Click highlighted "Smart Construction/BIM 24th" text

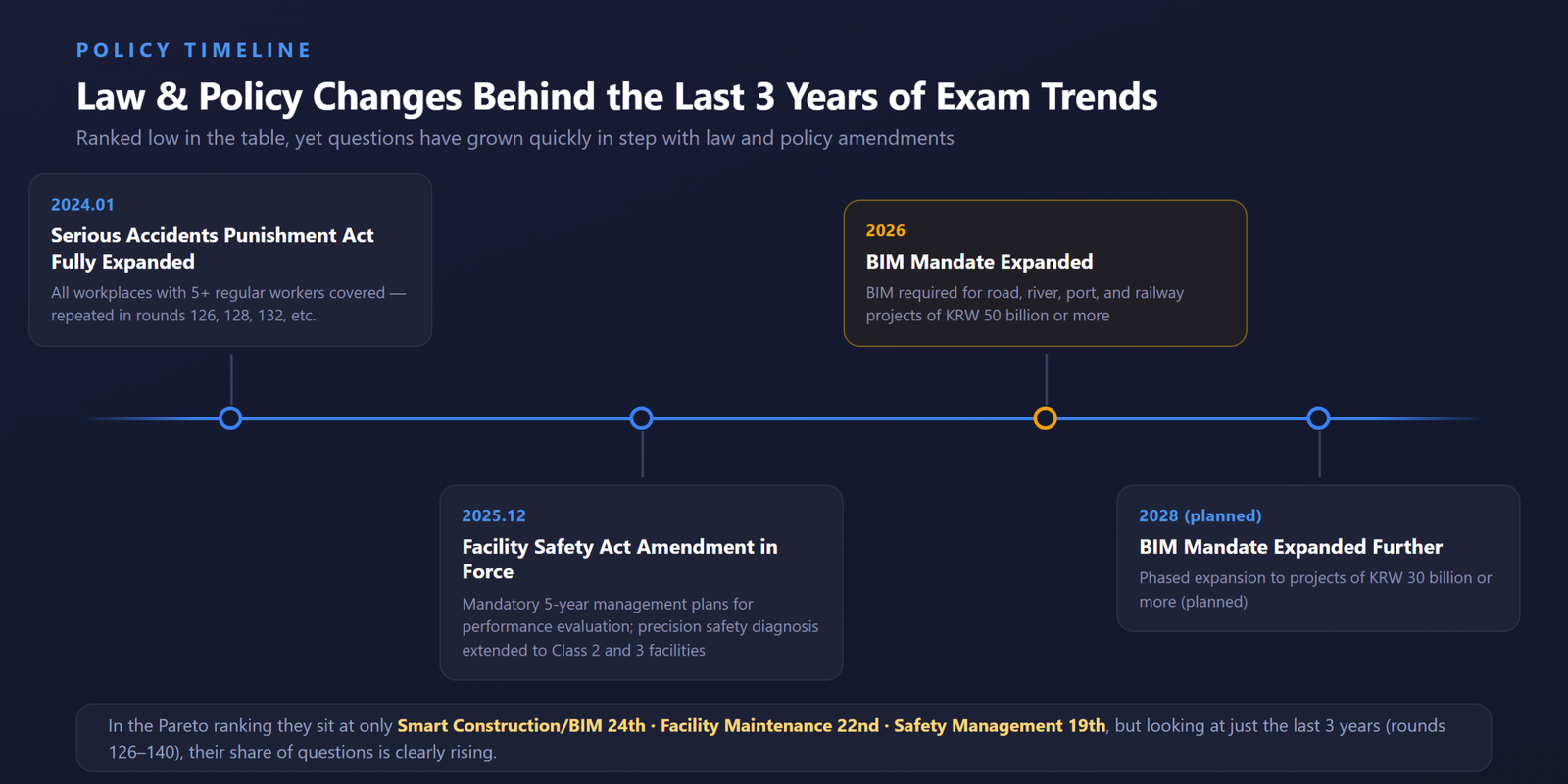pos(521,726)
